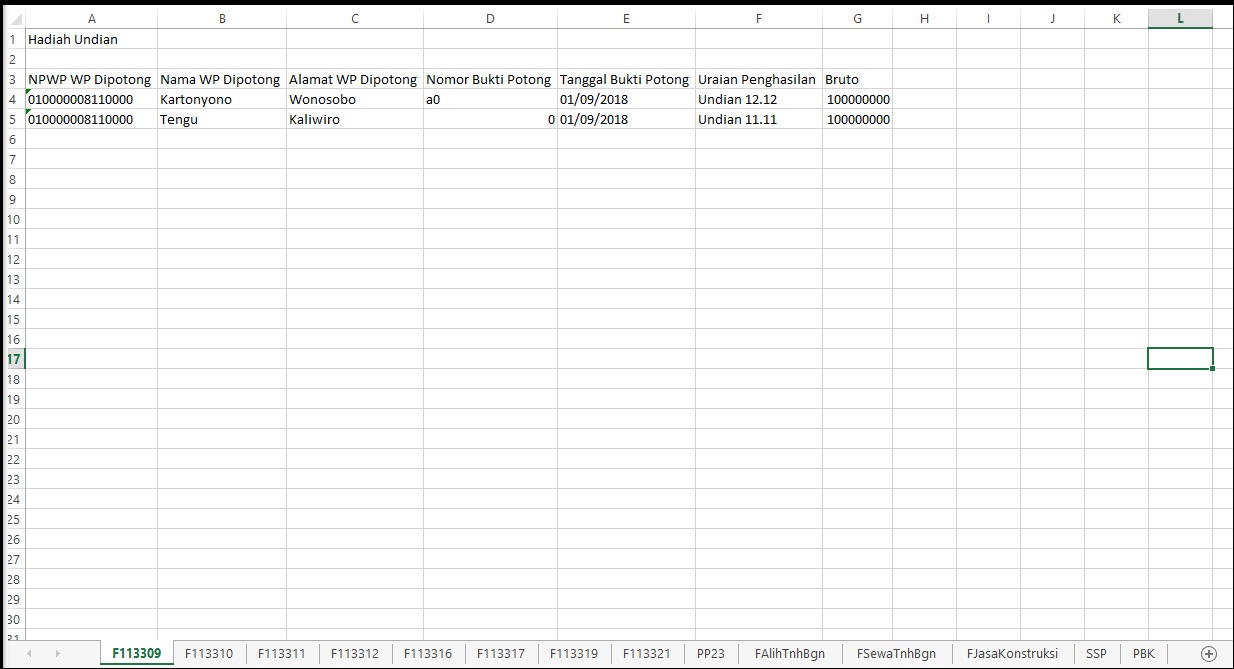The image size is (1234, 669).
Task: Select the Bruto amount in Kartonyono row
Action: 857,99
